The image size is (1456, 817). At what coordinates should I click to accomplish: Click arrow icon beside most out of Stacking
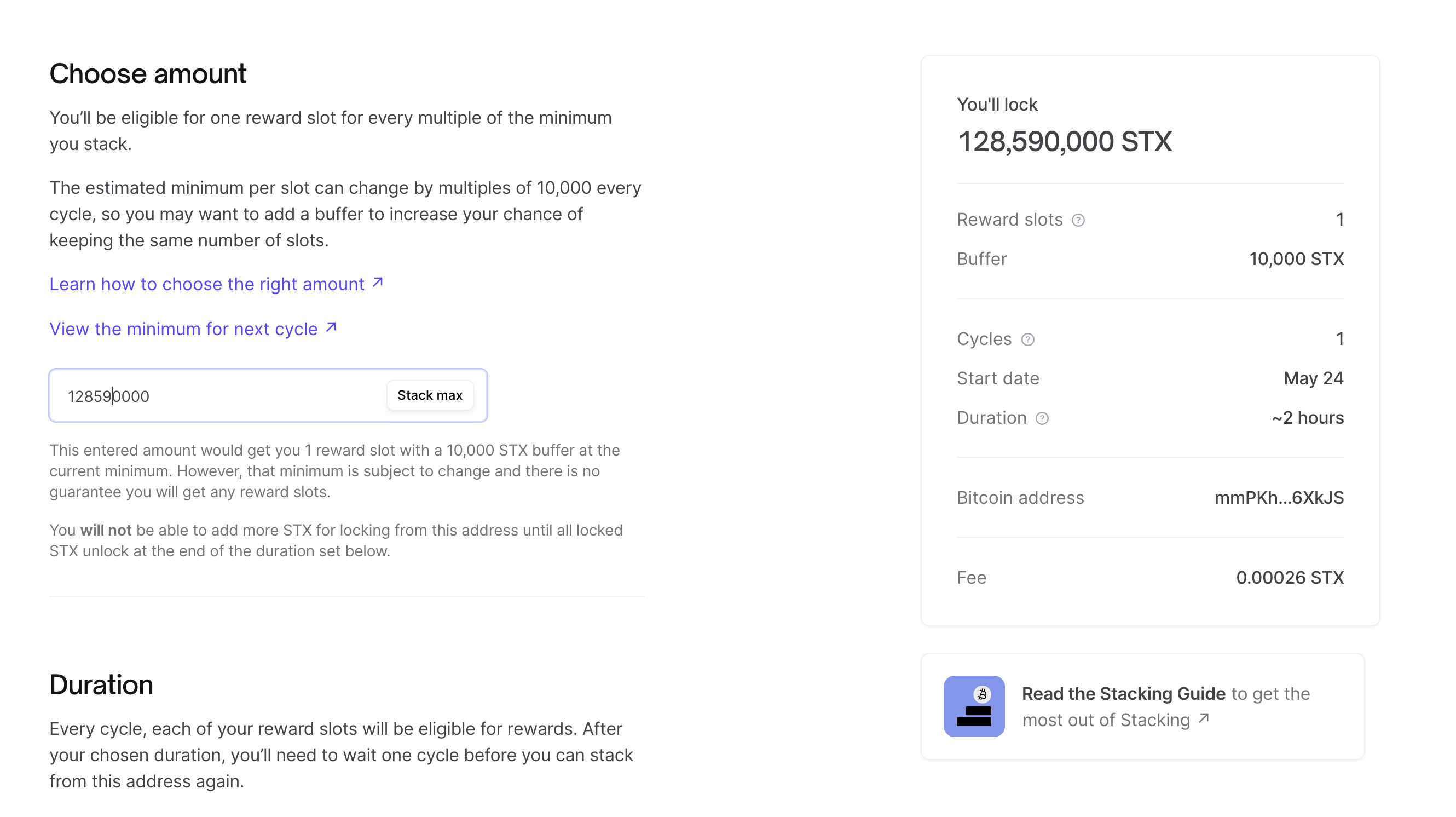point(1203,718)
